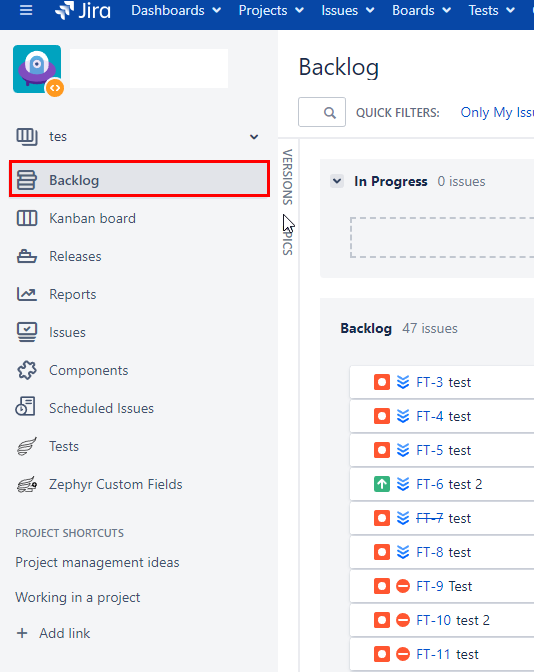Viewport: 534px width, 672px height.
Task: Open issue FT-11 link
Action: (x=433, y=654)
